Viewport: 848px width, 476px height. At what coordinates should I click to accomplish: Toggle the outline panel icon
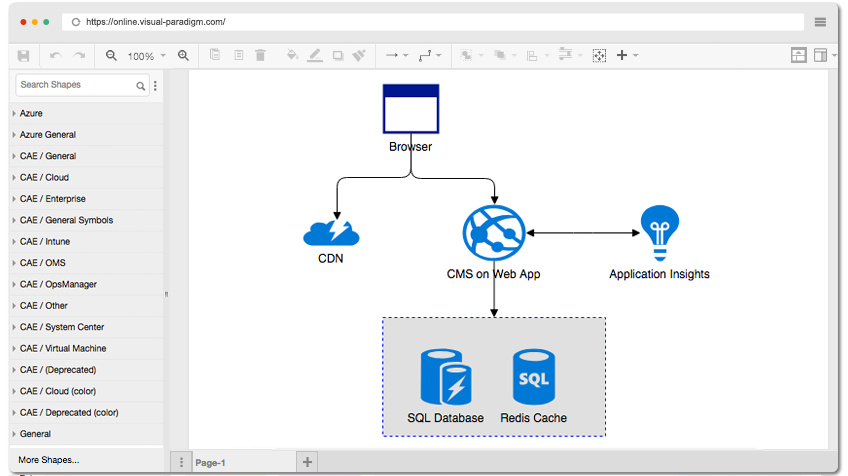pos(798,55)
